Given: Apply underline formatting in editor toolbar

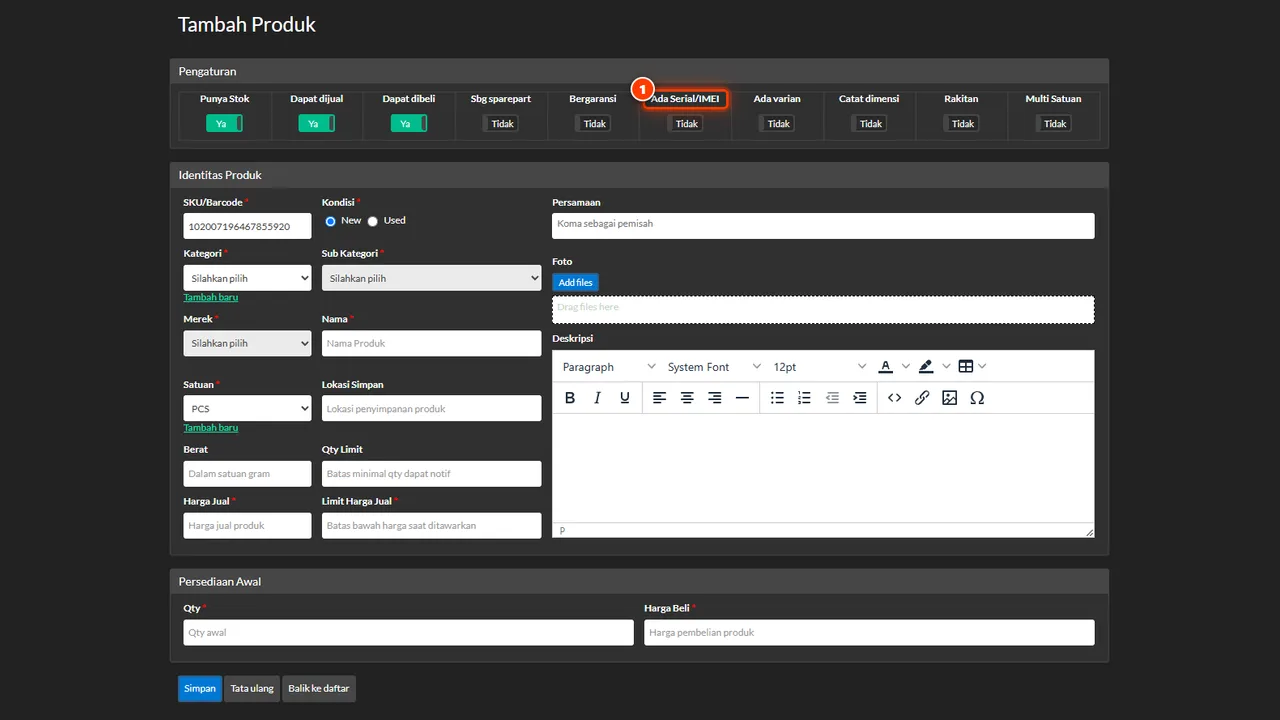Looking at the screenshot, I should point(625,398).
